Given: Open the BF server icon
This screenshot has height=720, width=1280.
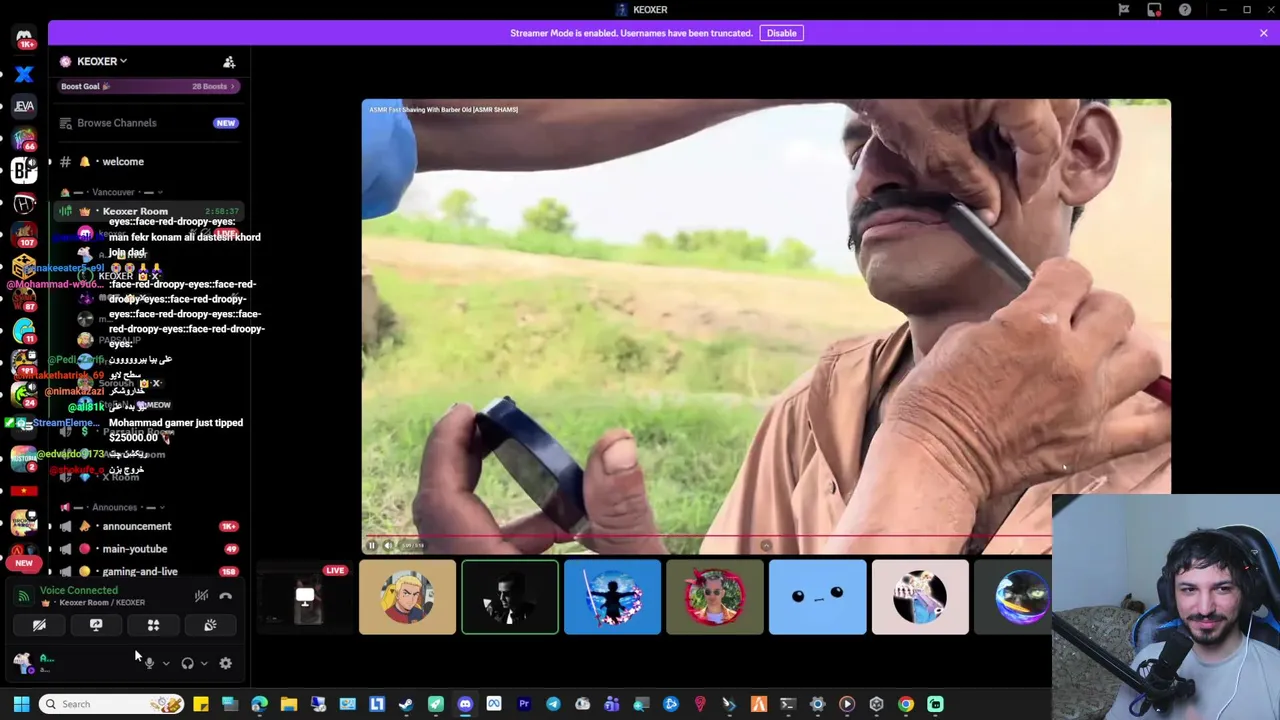Looking at the screenshot, I should (x=24, y=170).
